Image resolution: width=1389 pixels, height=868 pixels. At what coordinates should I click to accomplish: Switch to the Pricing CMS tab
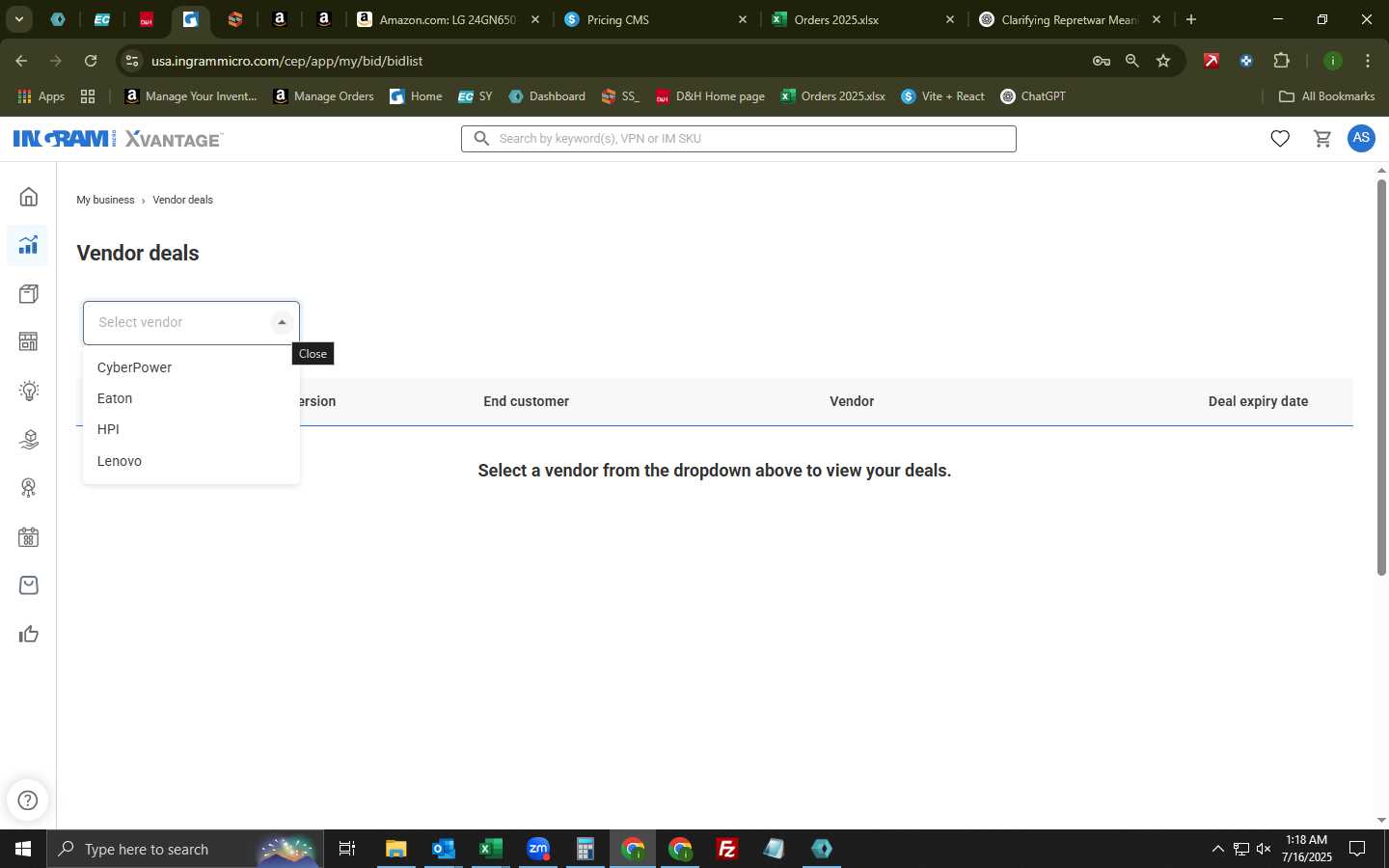pos(656,19)
